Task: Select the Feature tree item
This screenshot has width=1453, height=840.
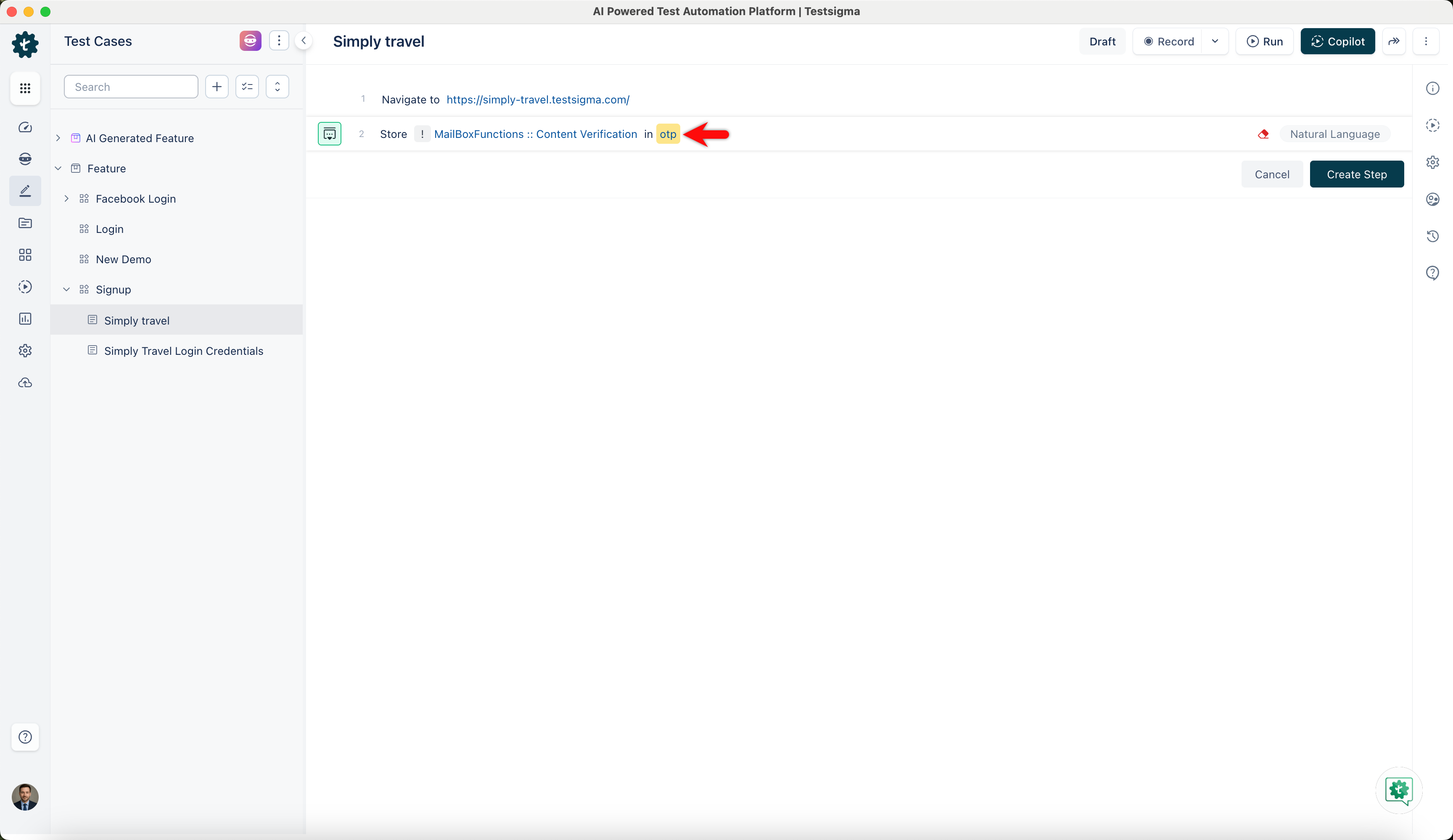Action: 106,168
